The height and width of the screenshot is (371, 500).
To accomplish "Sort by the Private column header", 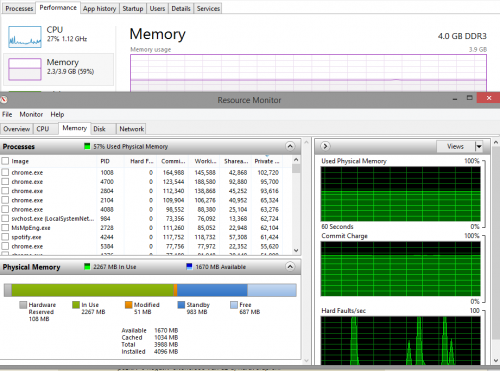I will click(267, 161).
